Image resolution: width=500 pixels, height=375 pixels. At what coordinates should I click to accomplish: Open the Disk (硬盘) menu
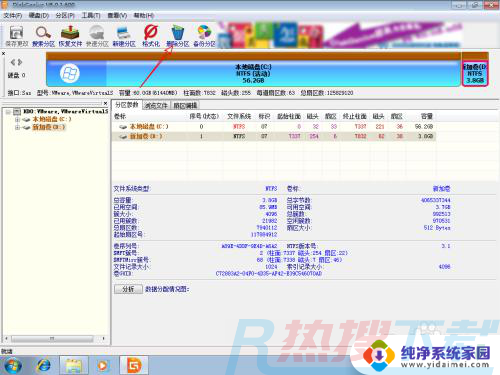pos(39,15)
